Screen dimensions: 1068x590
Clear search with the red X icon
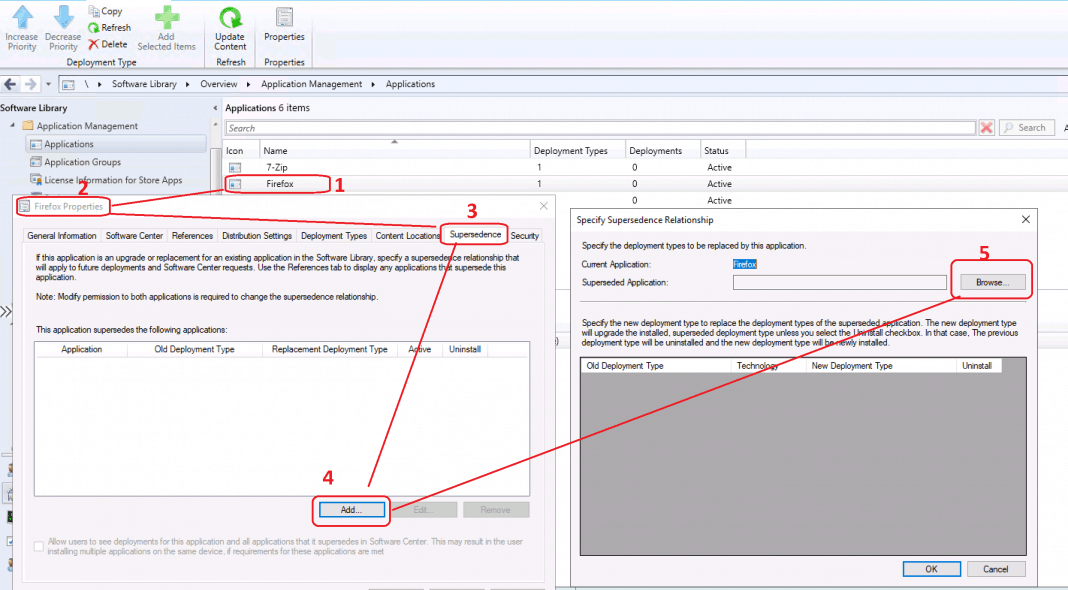pyautogui.click(x=986, y=128)
